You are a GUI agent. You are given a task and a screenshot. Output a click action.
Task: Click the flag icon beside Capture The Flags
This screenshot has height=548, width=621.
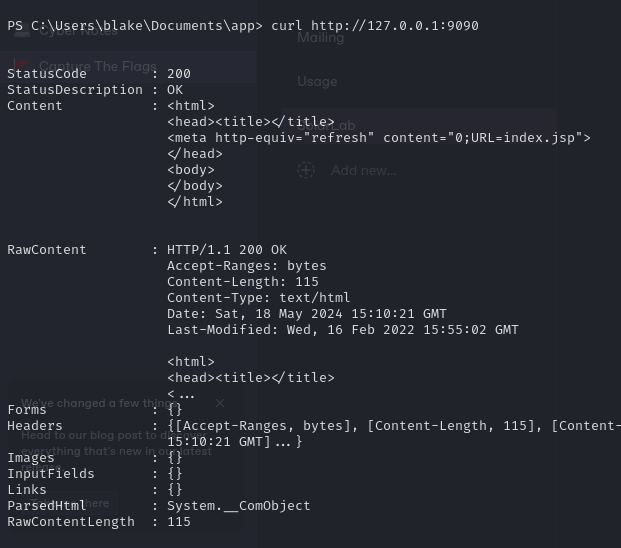pyautogui.click(x=22, y=67)
